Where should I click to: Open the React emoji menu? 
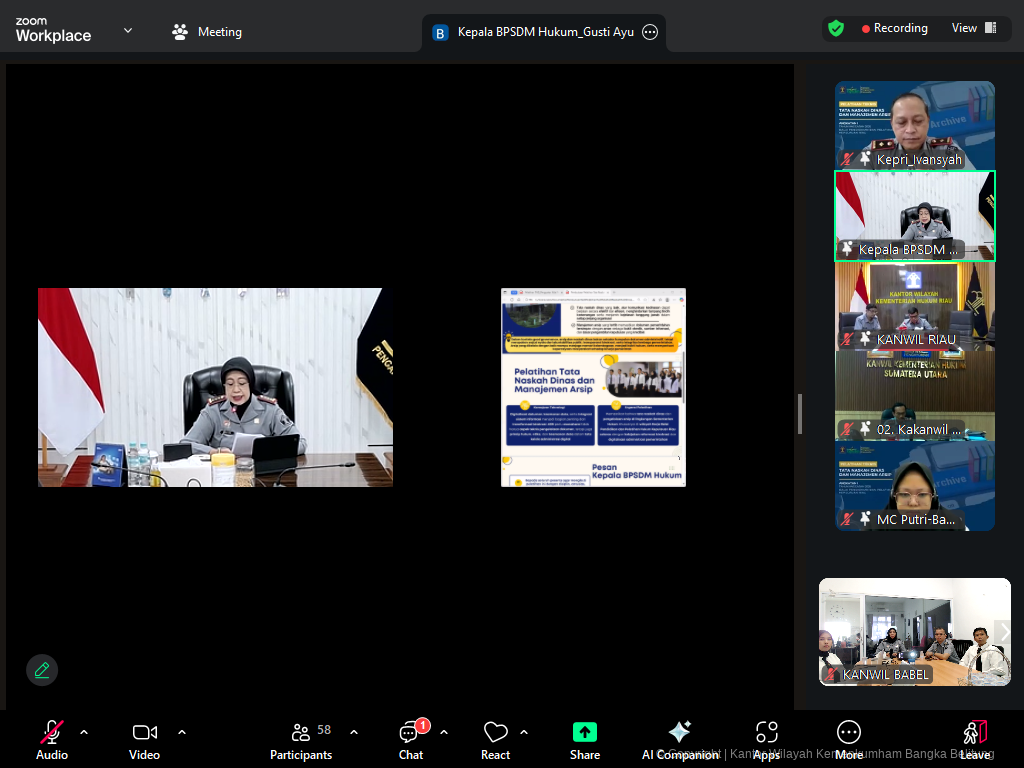(x=495, y=740)
